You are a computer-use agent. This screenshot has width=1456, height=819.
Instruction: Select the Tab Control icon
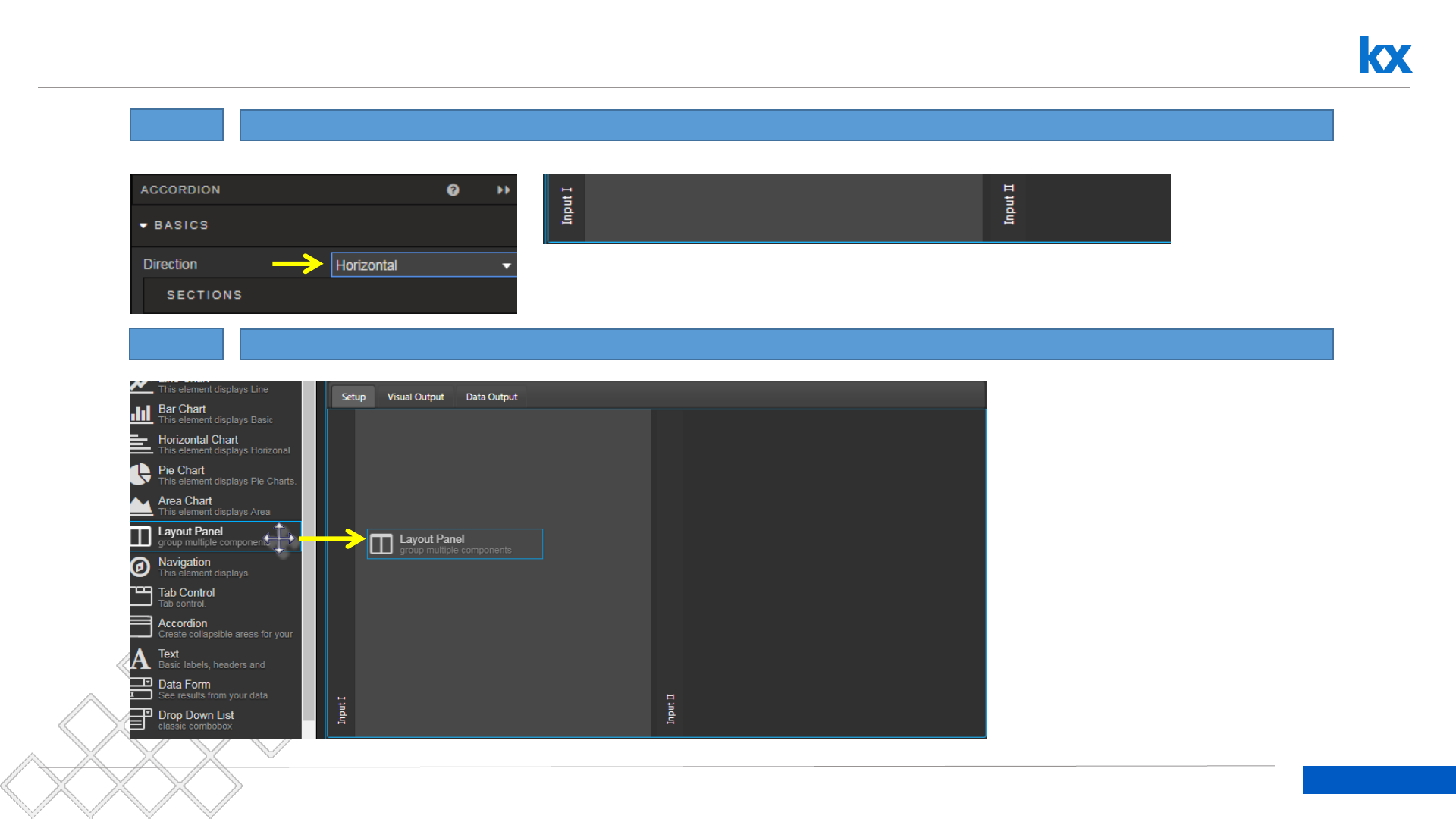click(x=141, y=597)
